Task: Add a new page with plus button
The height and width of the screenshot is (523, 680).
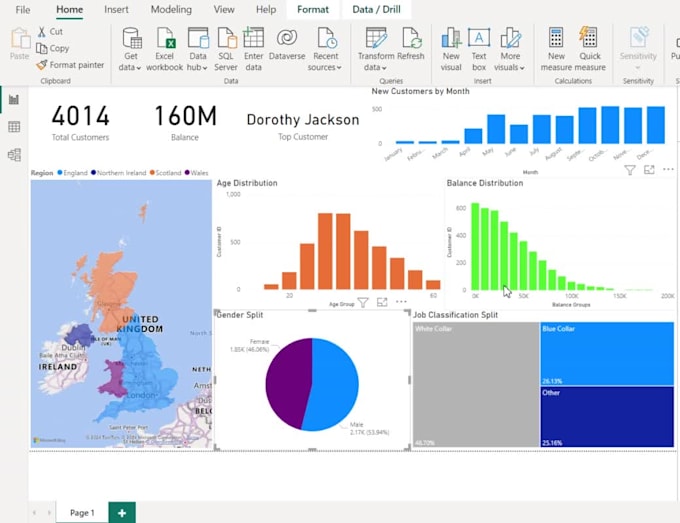Action: pos(122,512)
